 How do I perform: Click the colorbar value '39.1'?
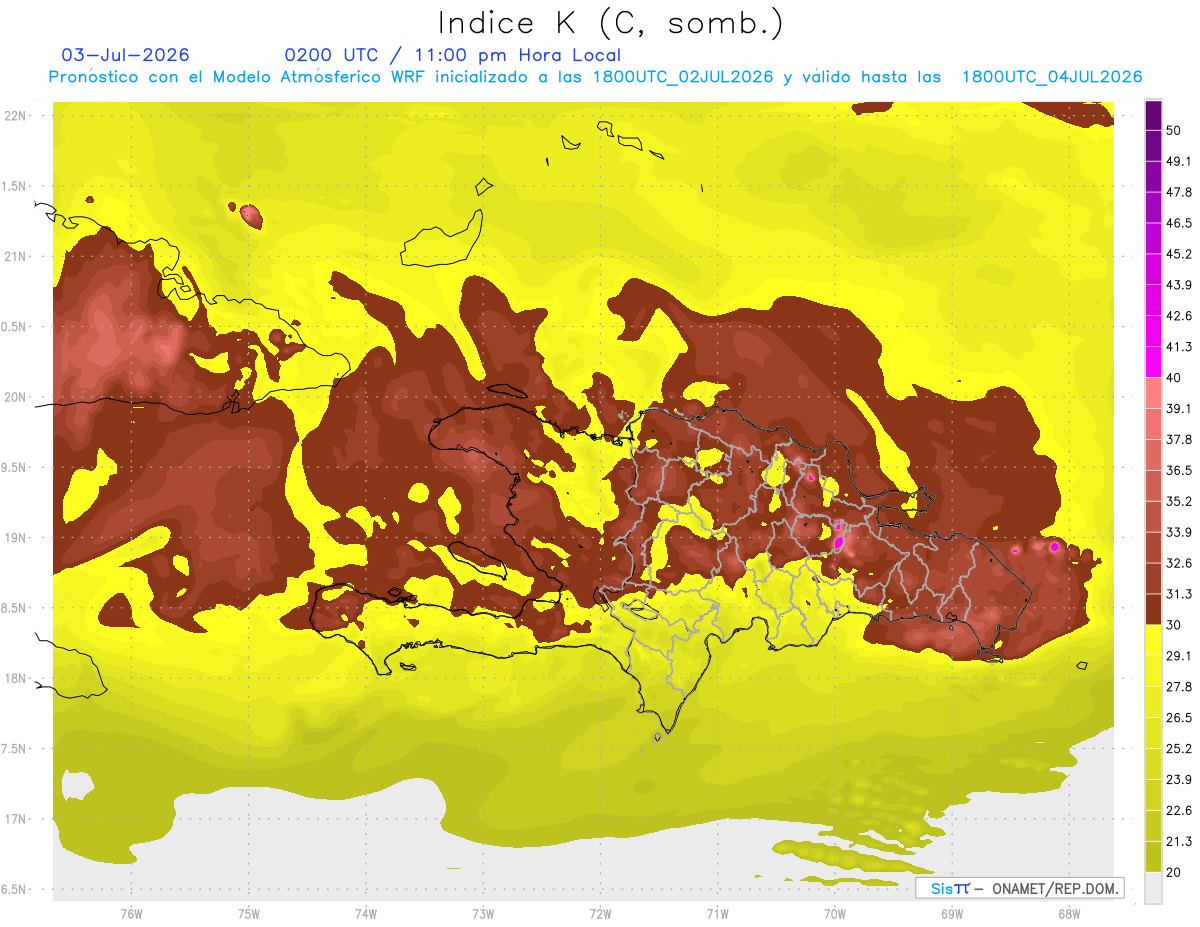pyautogui.click(x=1179, y=408)
